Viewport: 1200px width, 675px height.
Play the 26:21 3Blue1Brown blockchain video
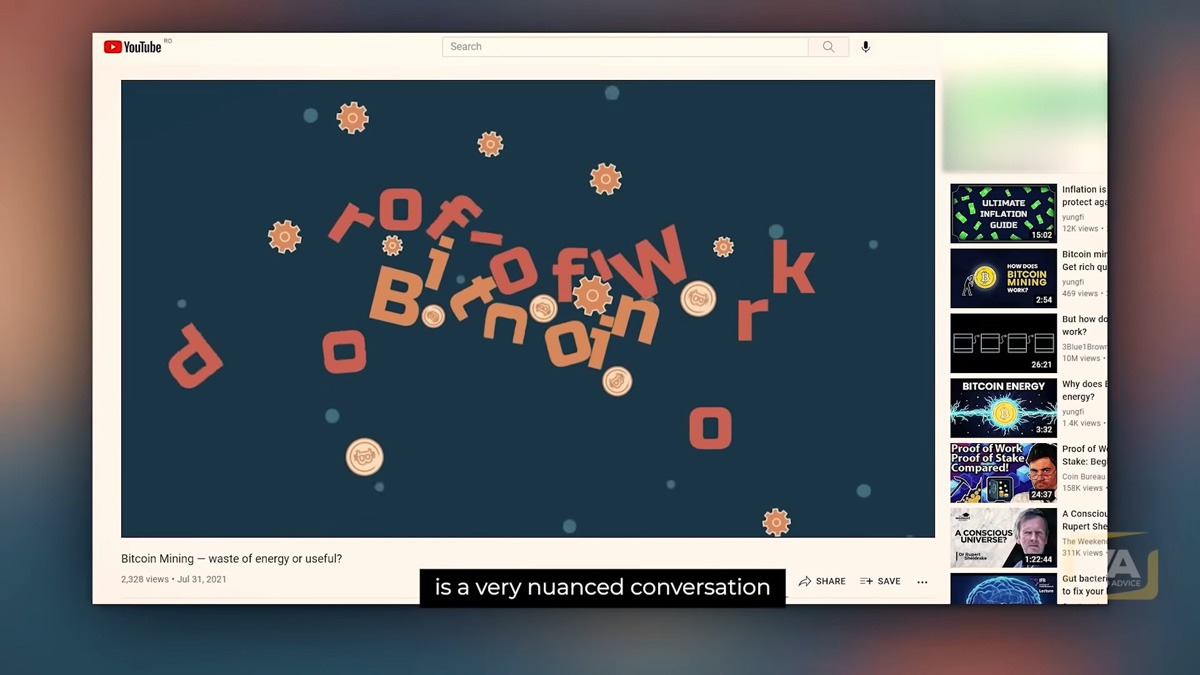point(1003,343)
